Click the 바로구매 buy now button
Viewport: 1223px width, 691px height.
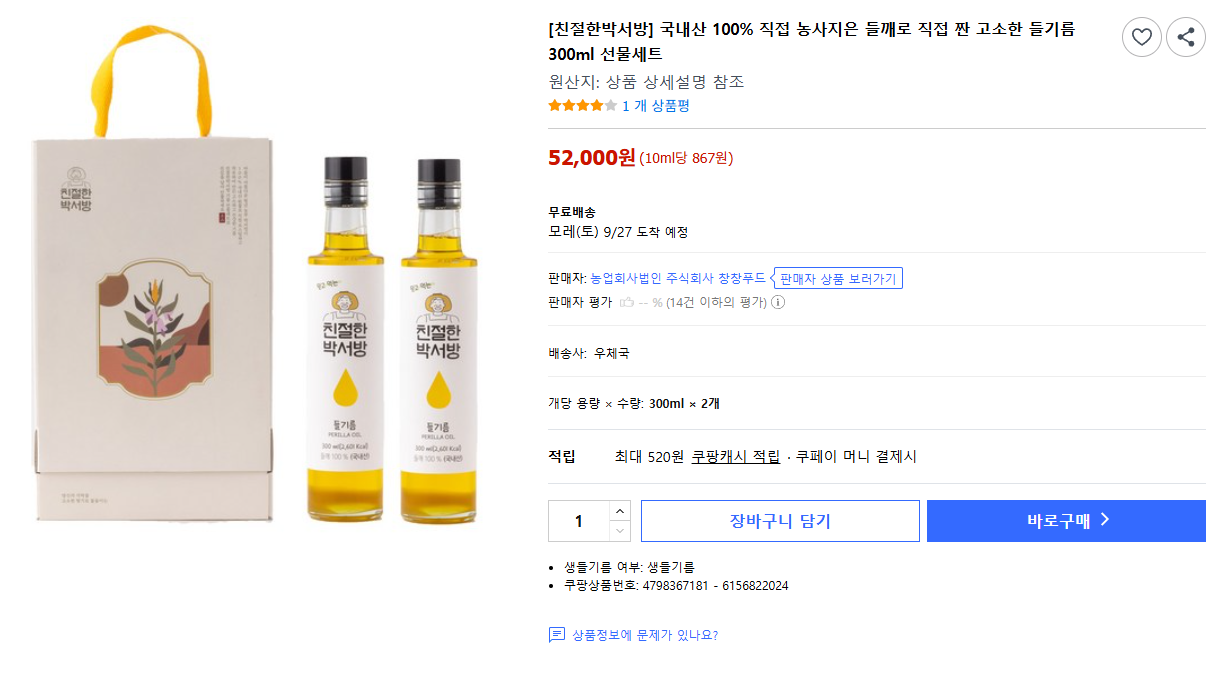[x=1066, y=521]
